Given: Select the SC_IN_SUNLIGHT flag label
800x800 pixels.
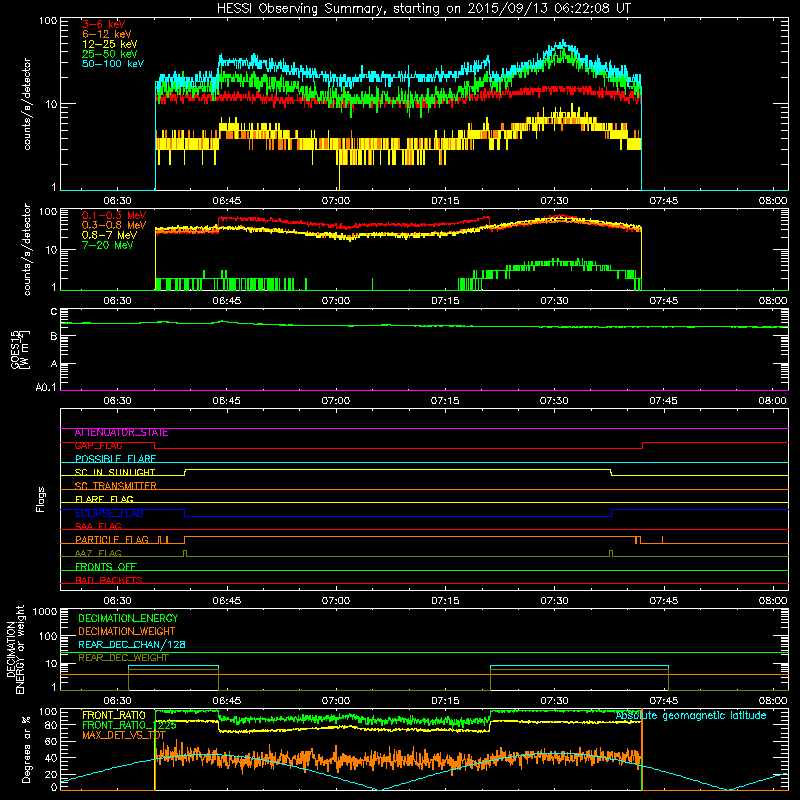Looking at the screenshot, I should click(x=115, y=472).
